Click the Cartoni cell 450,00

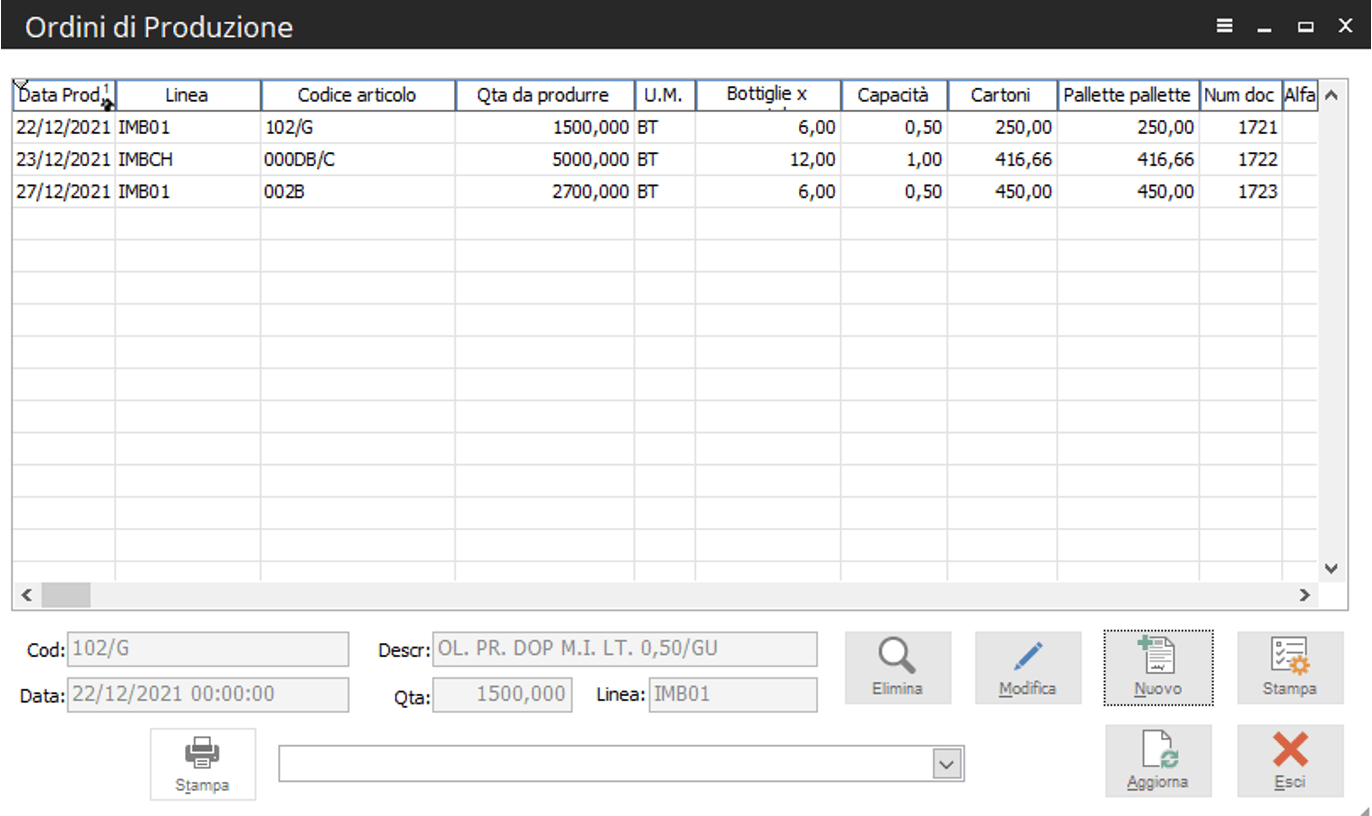tap(1002, 192)
